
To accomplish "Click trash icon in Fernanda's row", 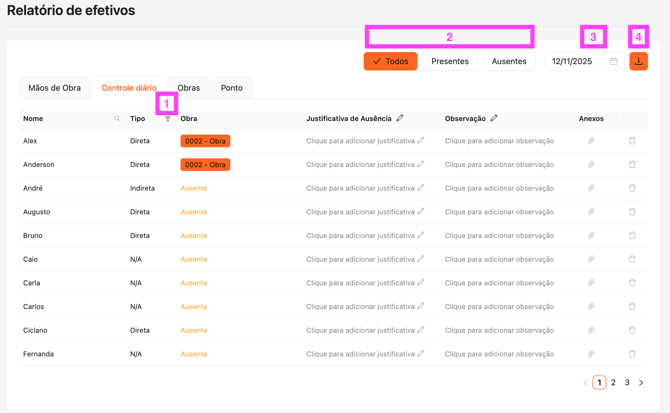I will pyautogui.click(x=632, y=354).
